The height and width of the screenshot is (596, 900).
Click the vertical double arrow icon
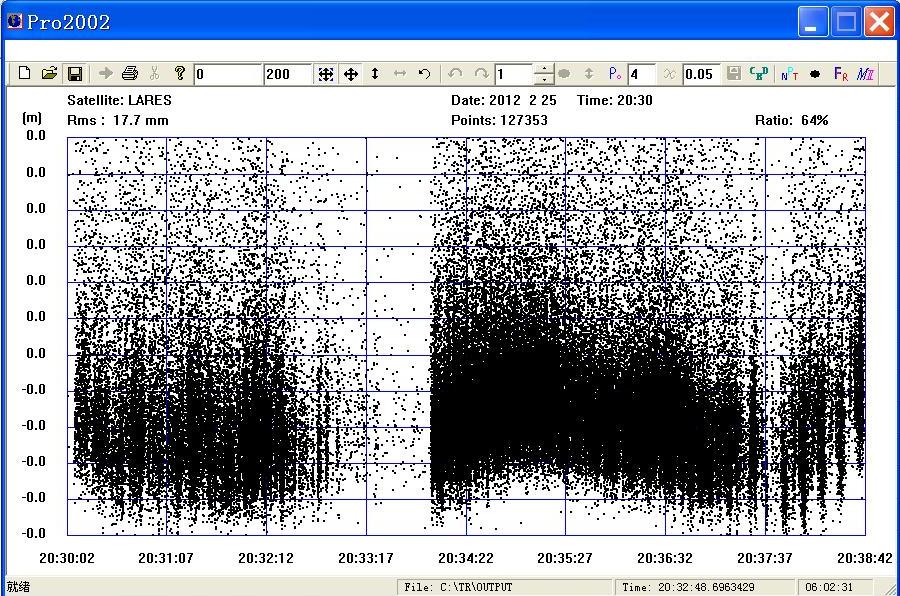coord(375,74)
